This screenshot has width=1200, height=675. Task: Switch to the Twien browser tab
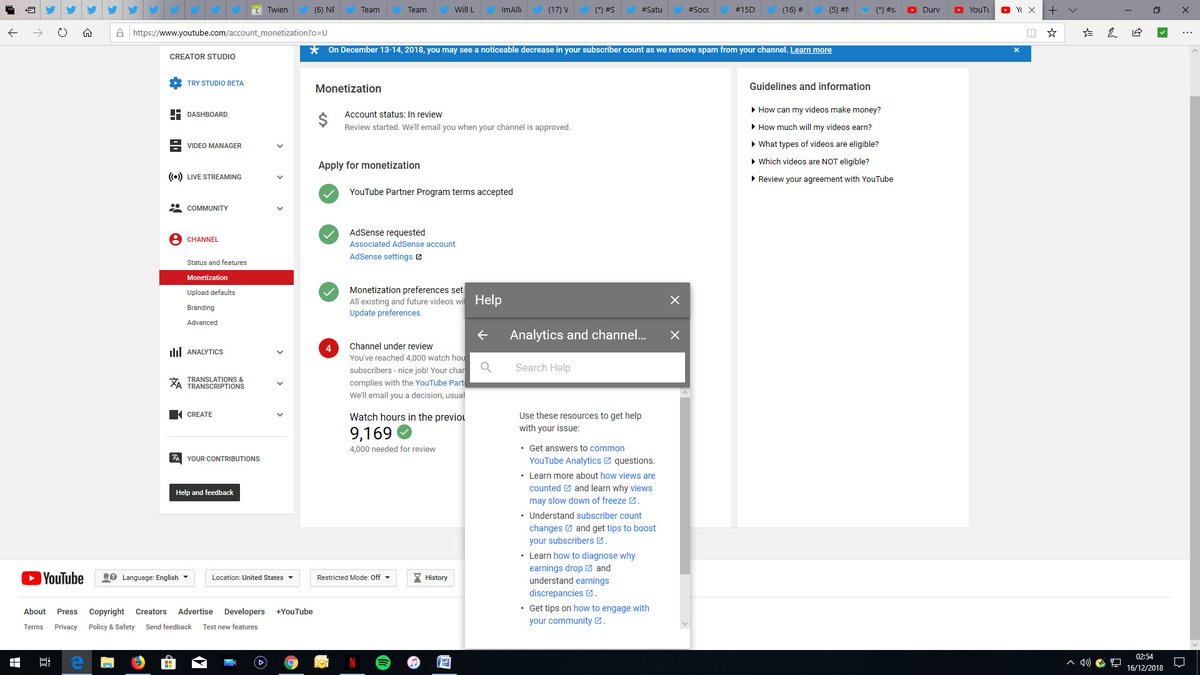tap(270, 9)
